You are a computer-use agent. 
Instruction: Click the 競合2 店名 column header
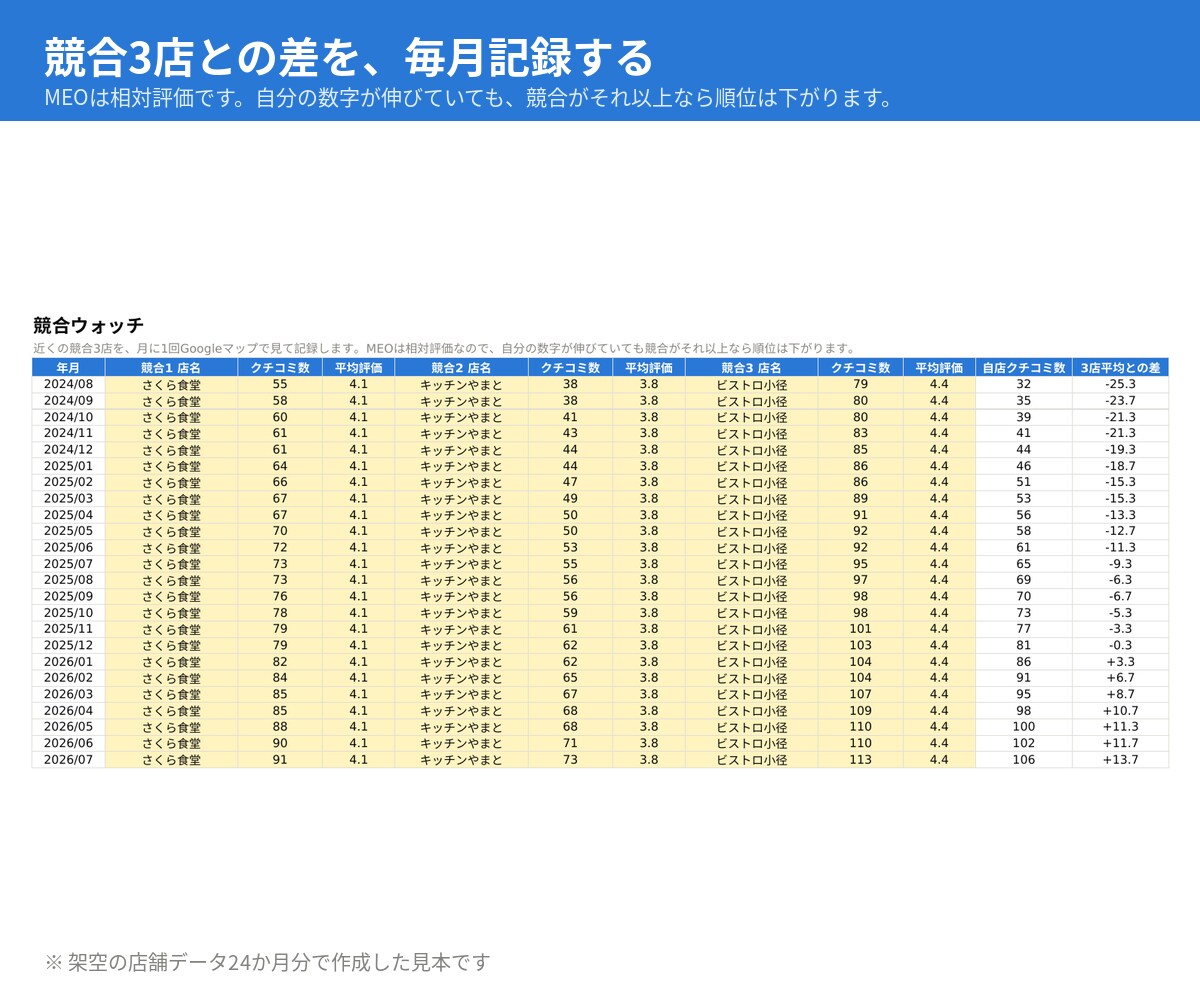461,368
